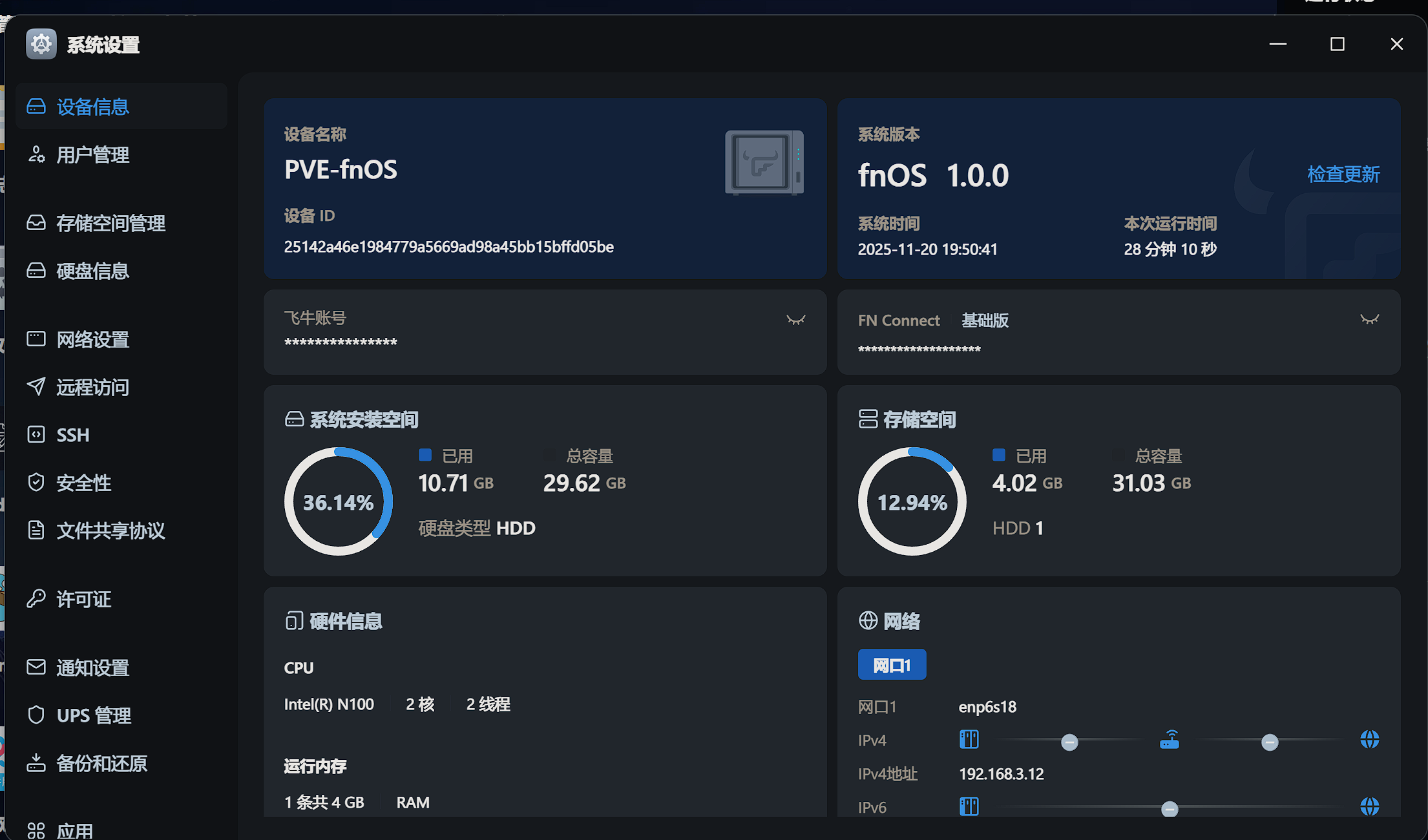Viewport: 1428px width, 840px height.
Task: Click the blue server icon in IPv6 row
Action: 969,806
